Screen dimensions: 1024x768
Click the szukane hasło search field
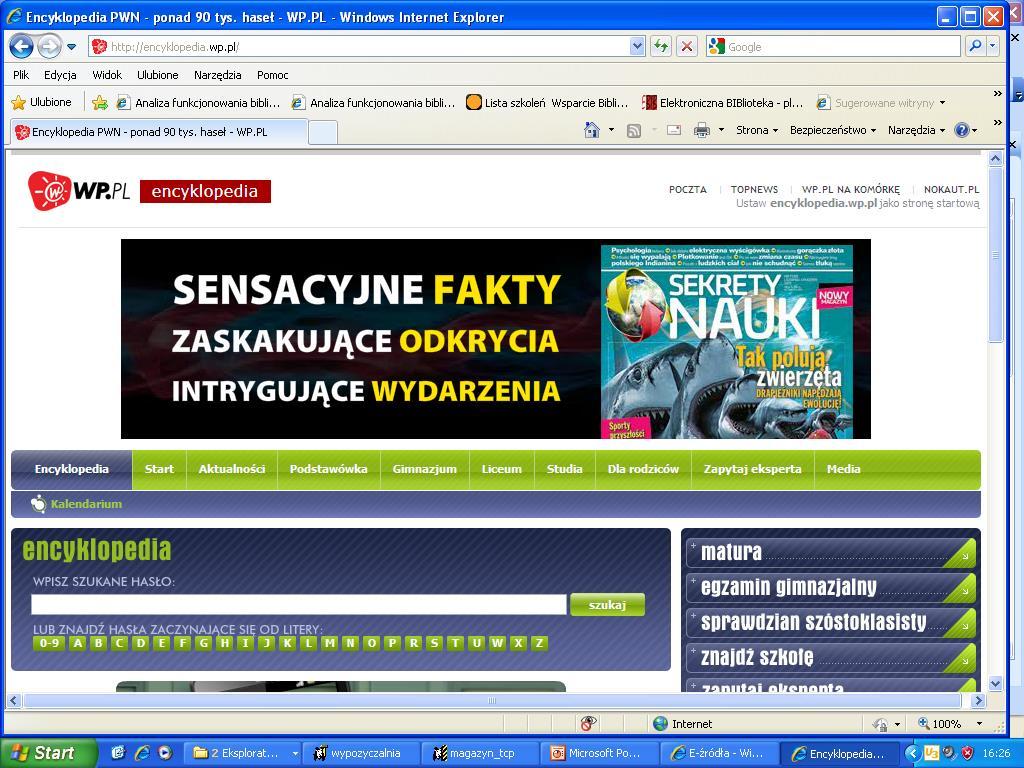tap(299, 604)
